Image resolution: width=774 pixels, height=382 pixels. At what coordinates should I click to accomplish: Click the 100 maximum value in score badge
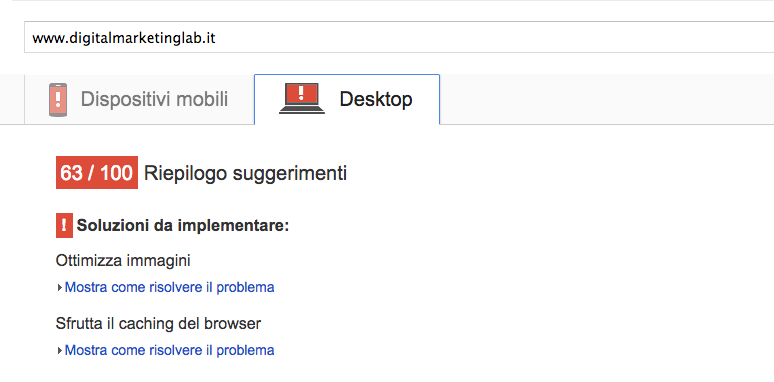(x=116, y=173)
